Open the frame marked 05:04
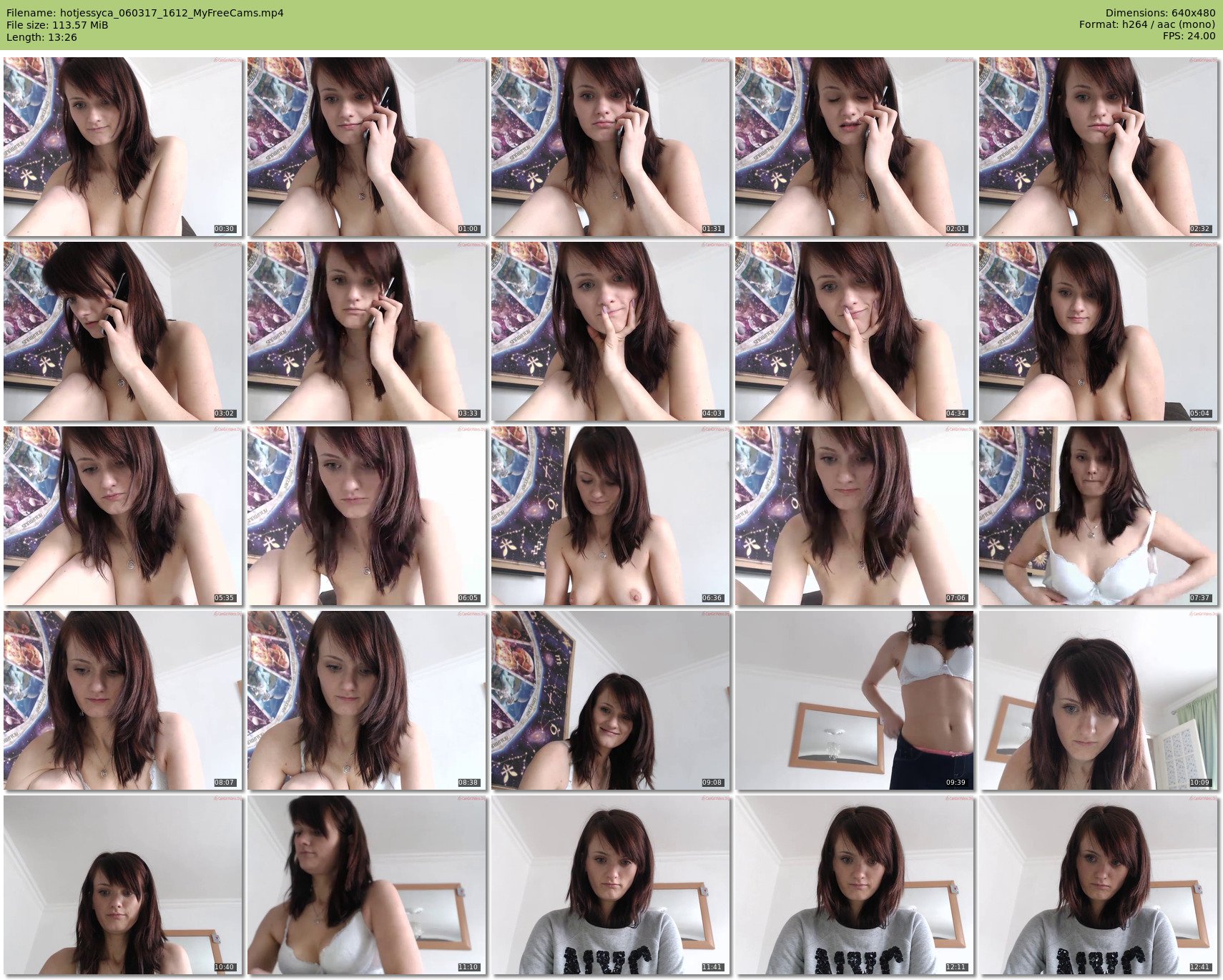1223x980 pixels. (x=1098, y=331)
